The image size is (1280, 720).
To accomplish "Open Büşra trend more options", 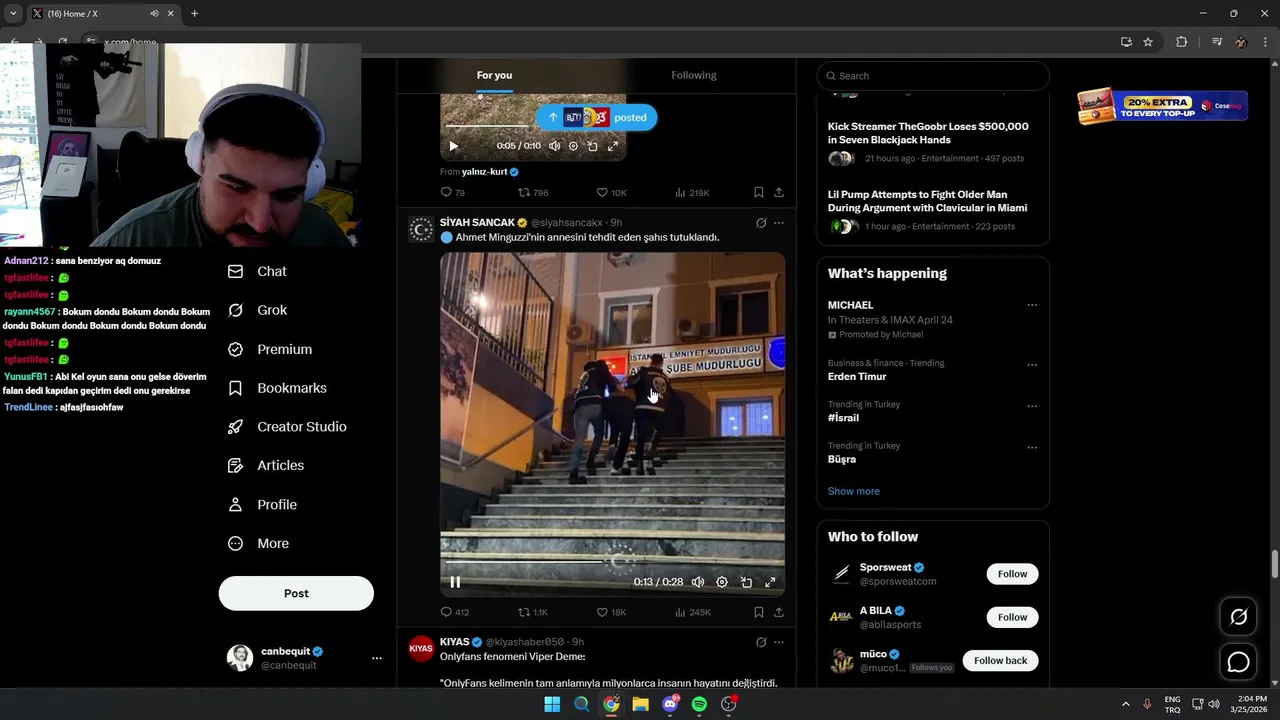I will 1032,447.
